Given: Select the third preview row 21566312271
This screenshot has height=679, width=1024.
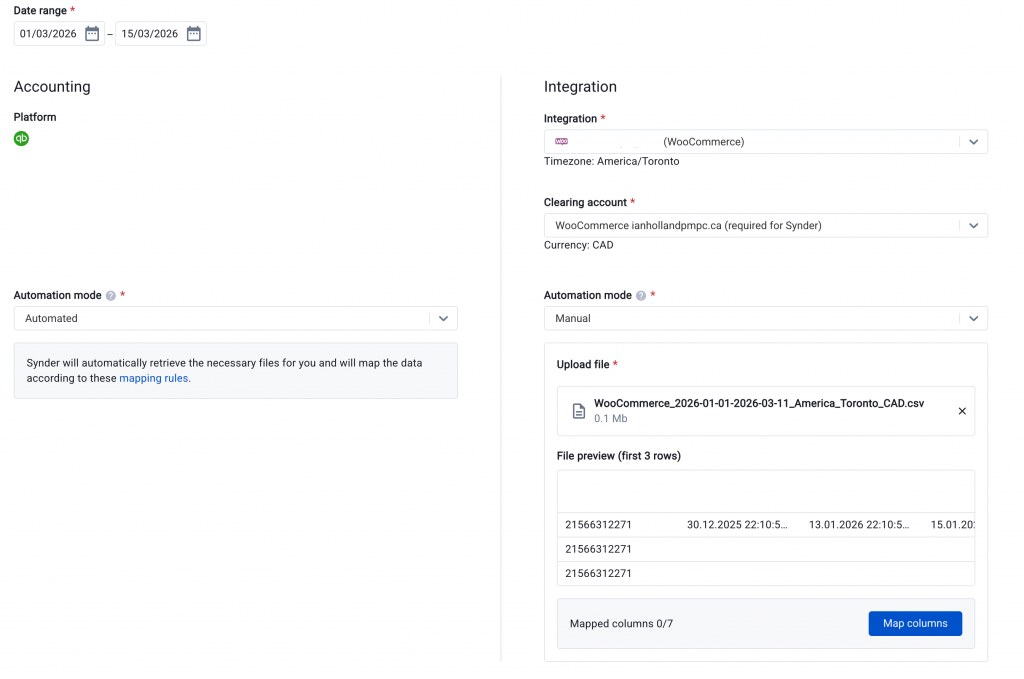Looking at the screenshot, I should (598, 574).
